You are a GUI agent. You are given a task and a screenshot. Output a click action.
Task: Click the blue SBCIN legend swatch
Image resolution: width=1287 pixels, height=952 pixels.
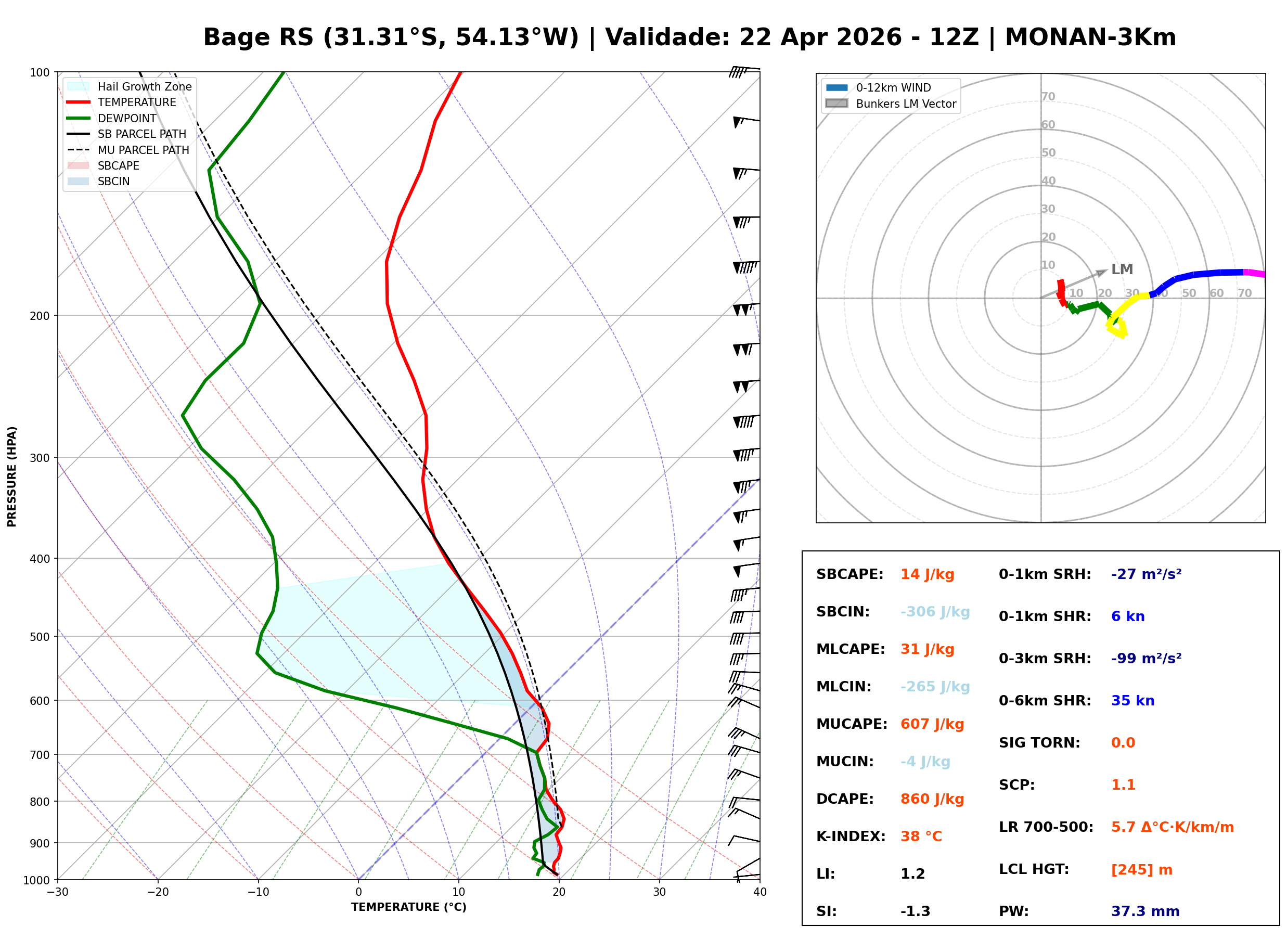(79, 182)
